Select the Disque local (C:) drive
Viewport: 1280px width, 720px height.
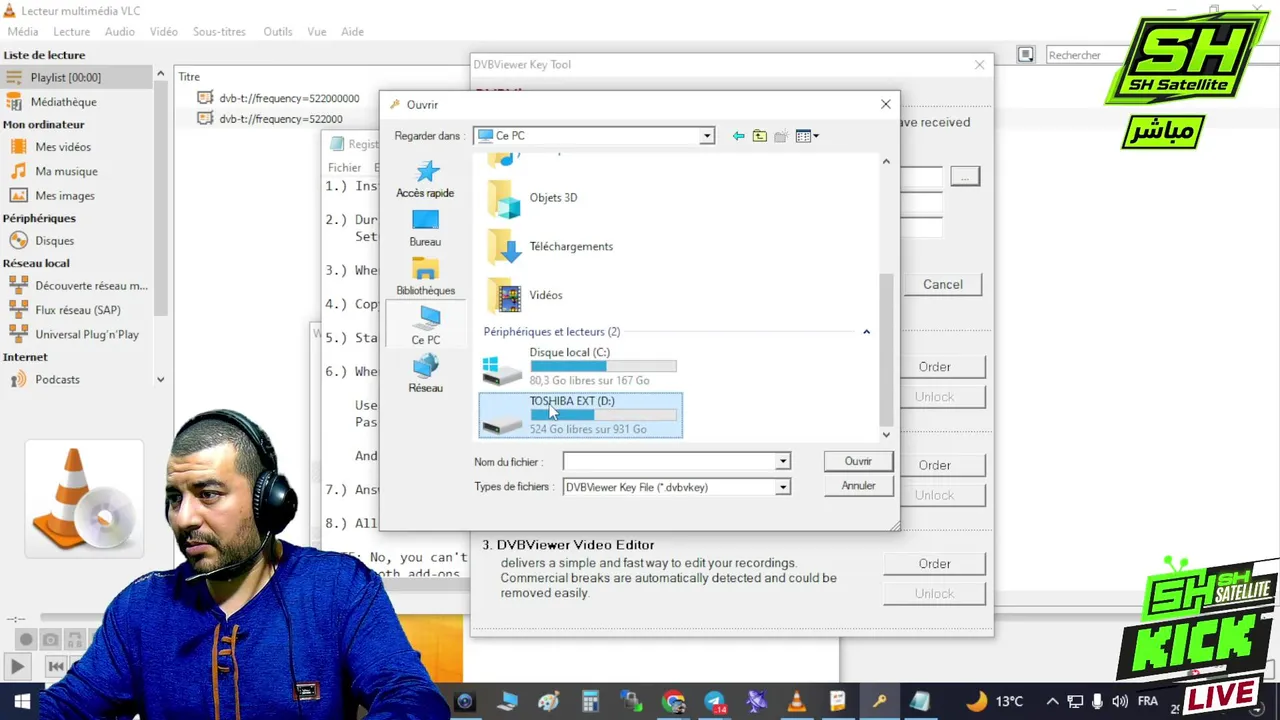tap(580, 366)
